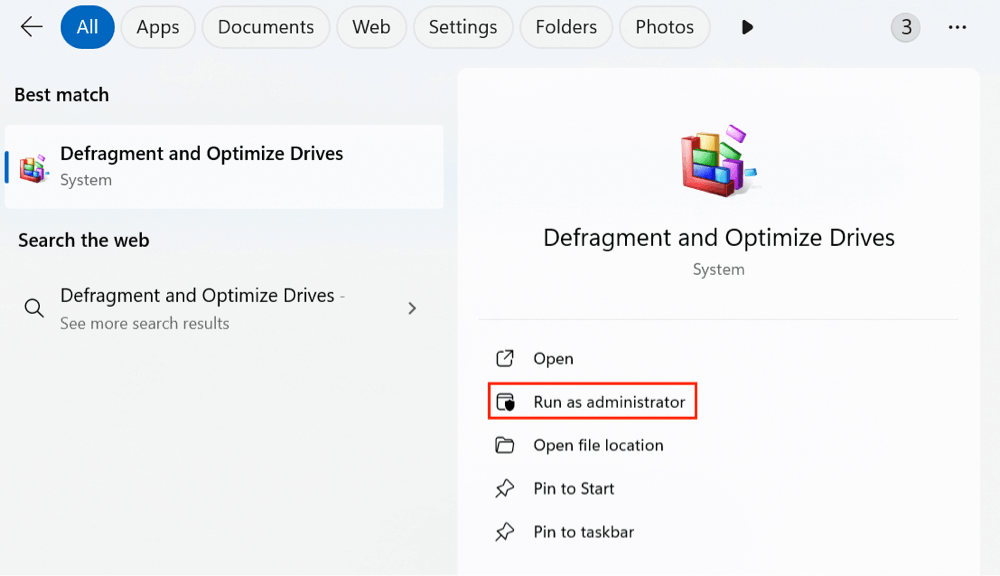Click the large Defragment and Optimize Drives icon
The height and width of the screenshot is (576, 1000).
pos(718,160)
